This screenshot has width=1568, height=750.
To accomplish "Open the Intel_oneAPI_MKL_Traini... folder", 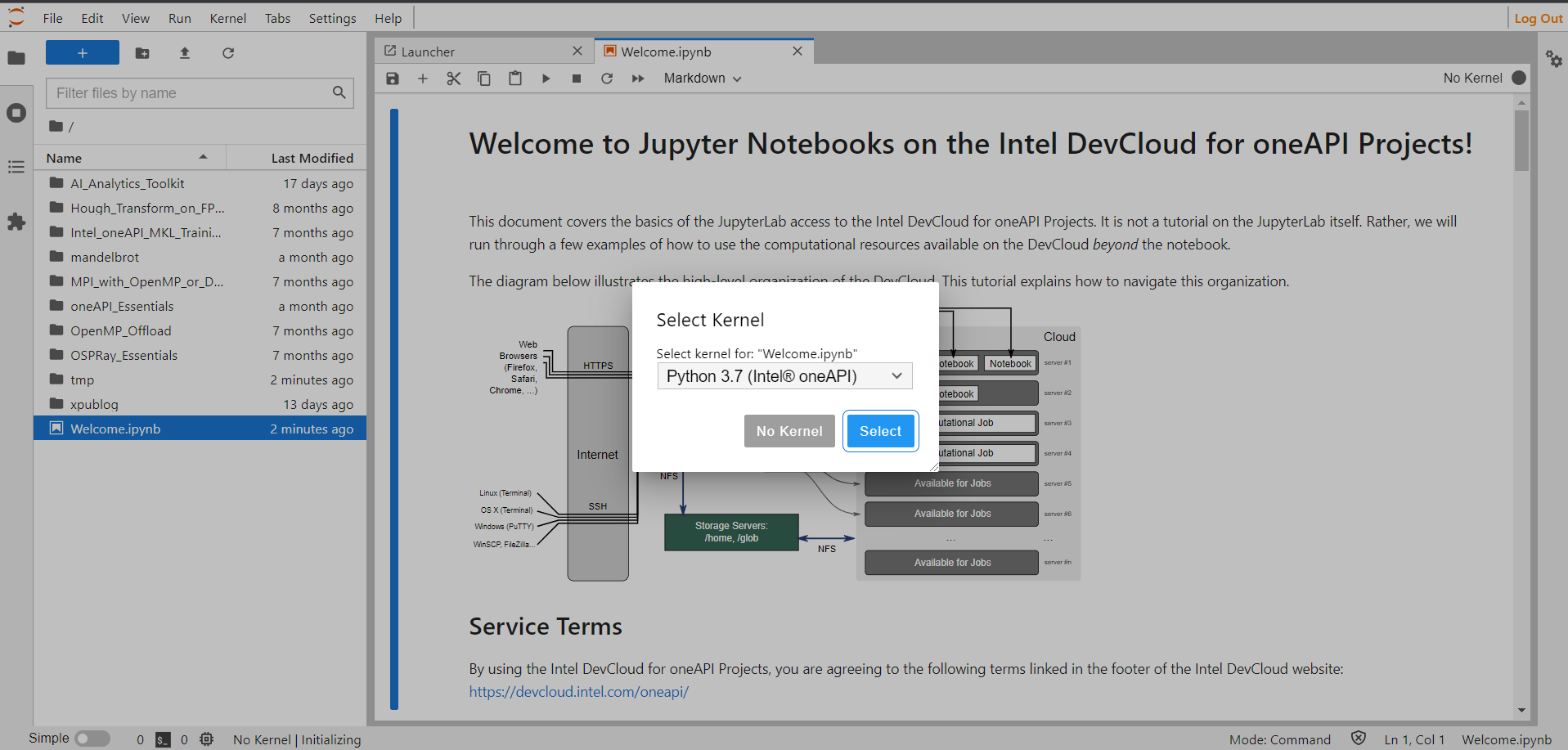I will tap(200, 232).
